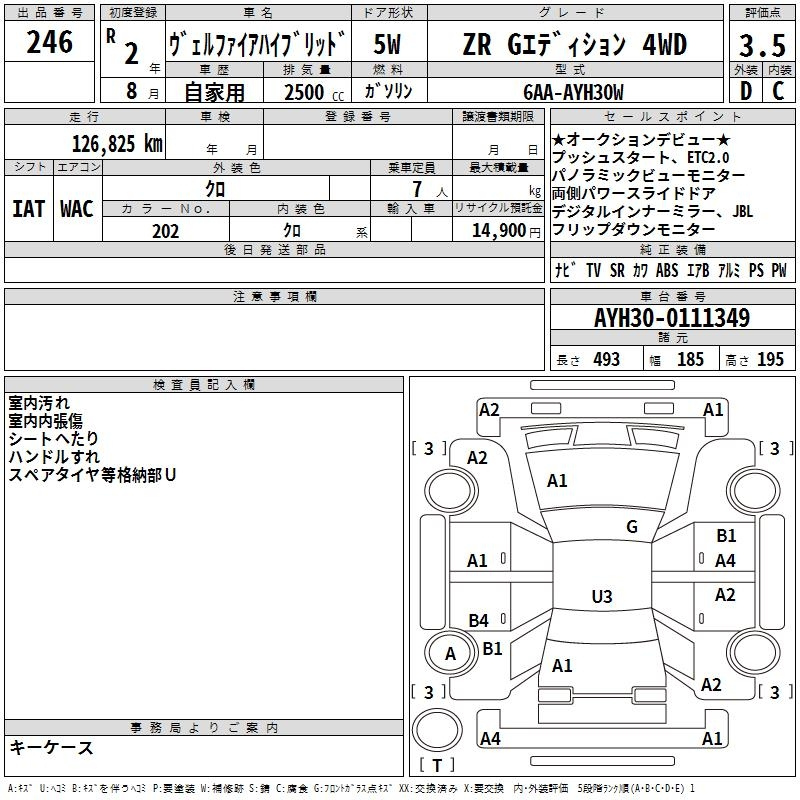Click the circled A on the wheel
The width and height of the screenshot is (800, 800).
[450, 654]
